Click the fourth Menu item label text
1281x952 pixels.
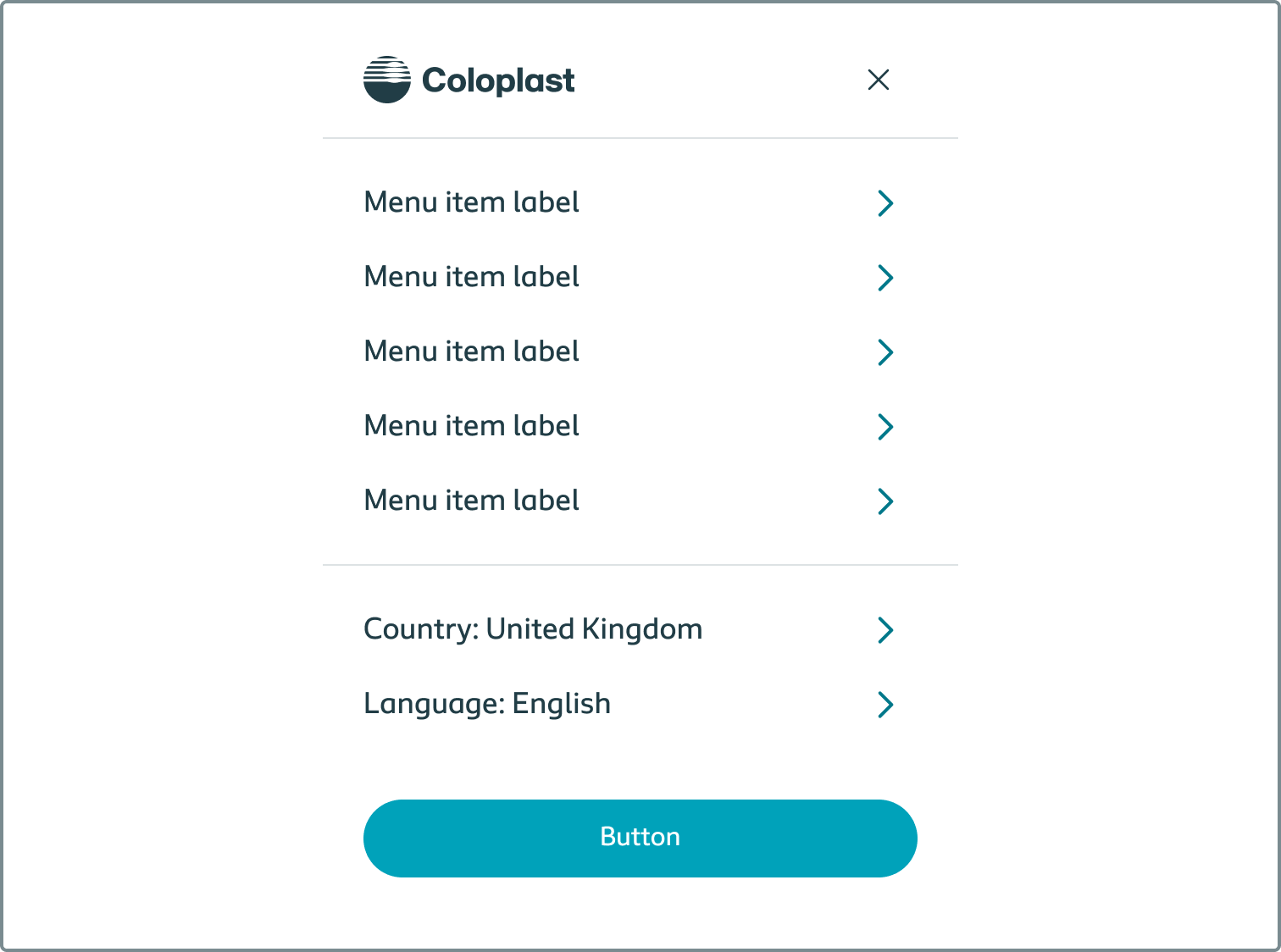(x=471, y=427)
